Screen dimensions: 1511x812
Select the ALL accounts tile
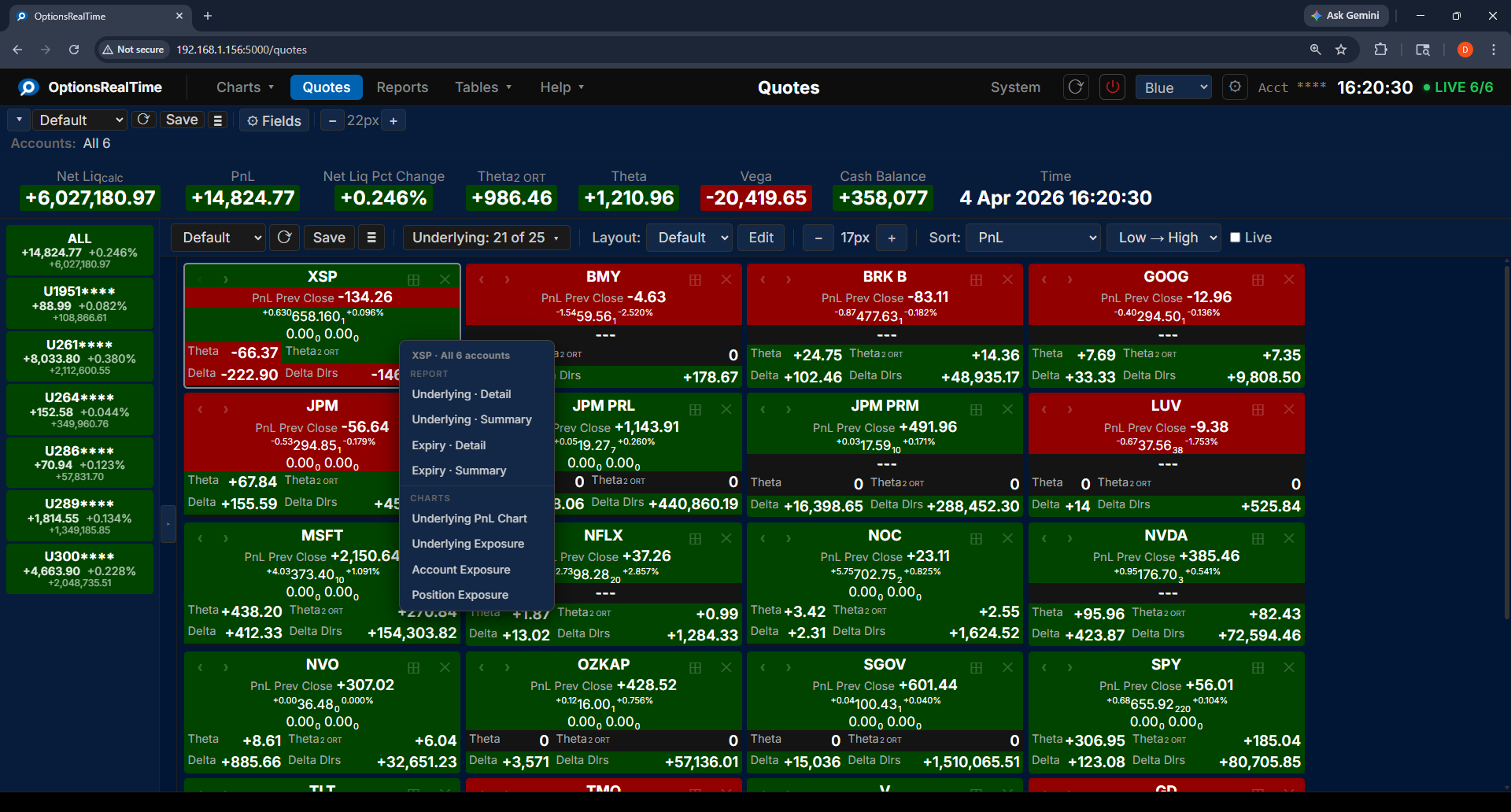click(x=79, y=250)
